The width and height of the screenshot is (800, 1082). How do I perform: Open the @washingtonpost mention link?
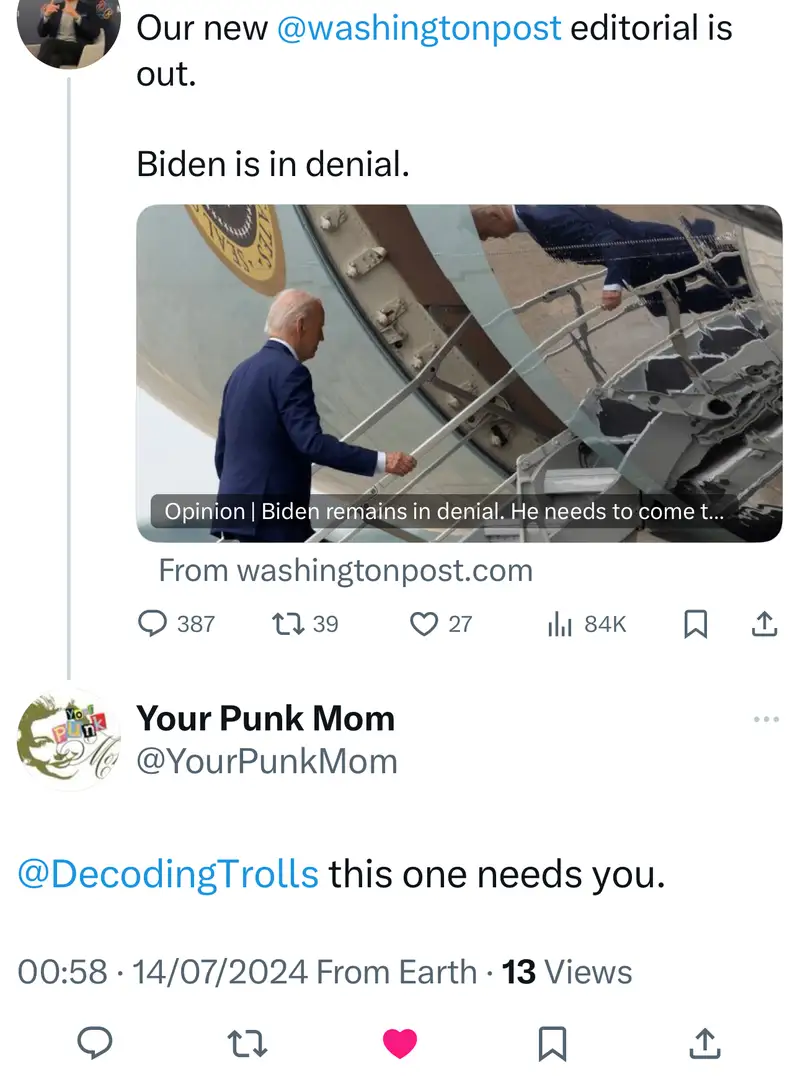click(418, 28)
